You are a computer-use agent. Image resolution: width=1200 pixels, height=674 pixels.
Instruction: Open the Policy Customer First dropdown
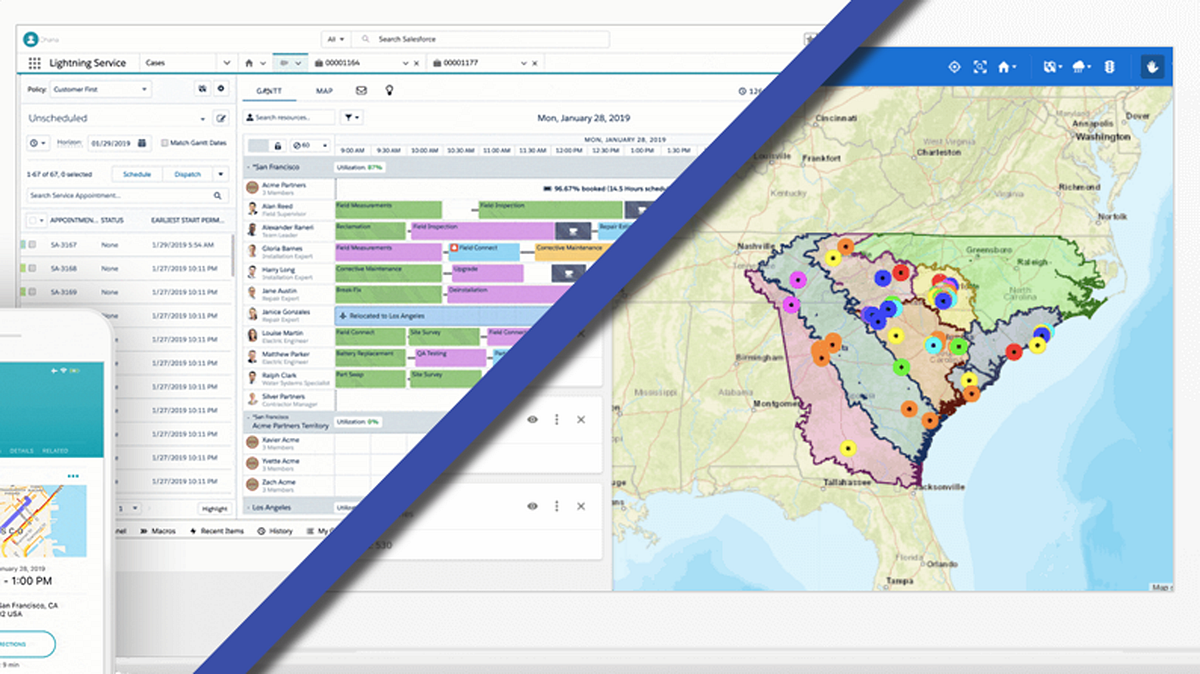[x=99, y=89]
